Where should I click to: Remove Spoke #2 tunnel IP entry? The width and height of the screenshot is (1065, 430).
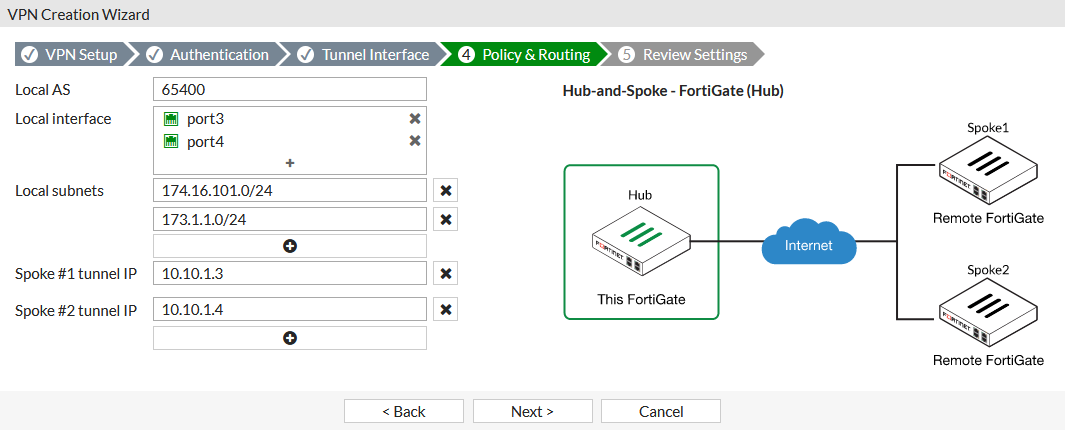pyautogui.click(x=446, y=309)
